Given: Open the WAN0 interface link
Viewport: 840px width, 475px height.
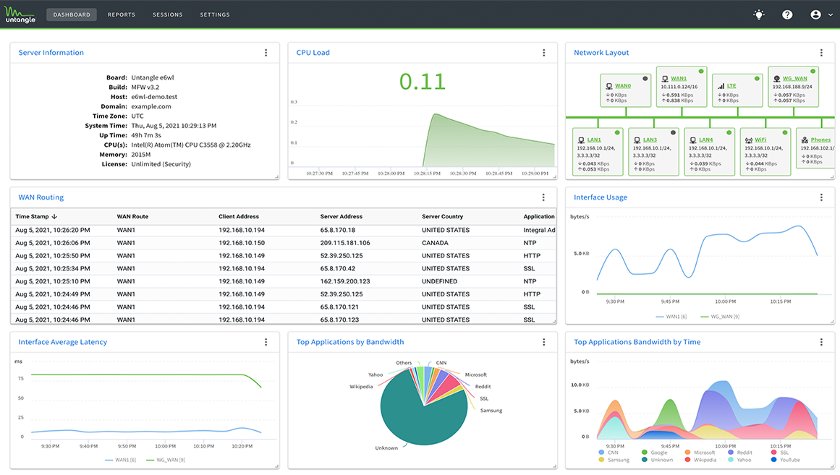Looking at the screenshot, I should tap(623, 86).
